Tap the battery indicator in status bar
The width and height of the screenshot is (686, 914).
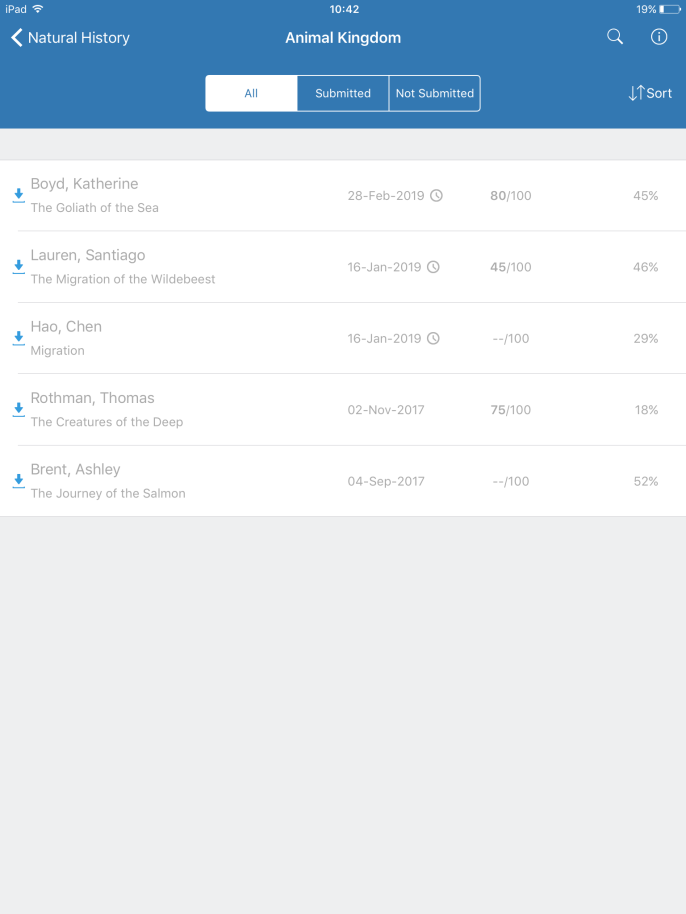coord(670,9)
